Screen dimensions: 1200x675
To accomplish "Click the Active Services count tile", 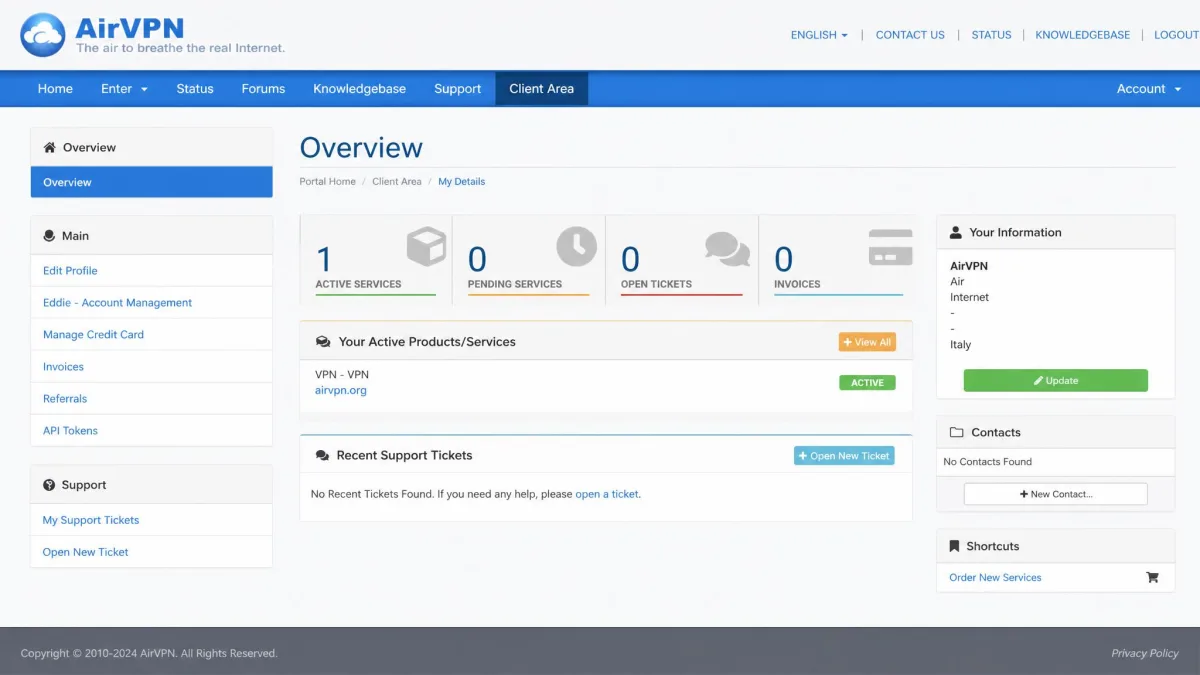I will [x=376, y=260].
